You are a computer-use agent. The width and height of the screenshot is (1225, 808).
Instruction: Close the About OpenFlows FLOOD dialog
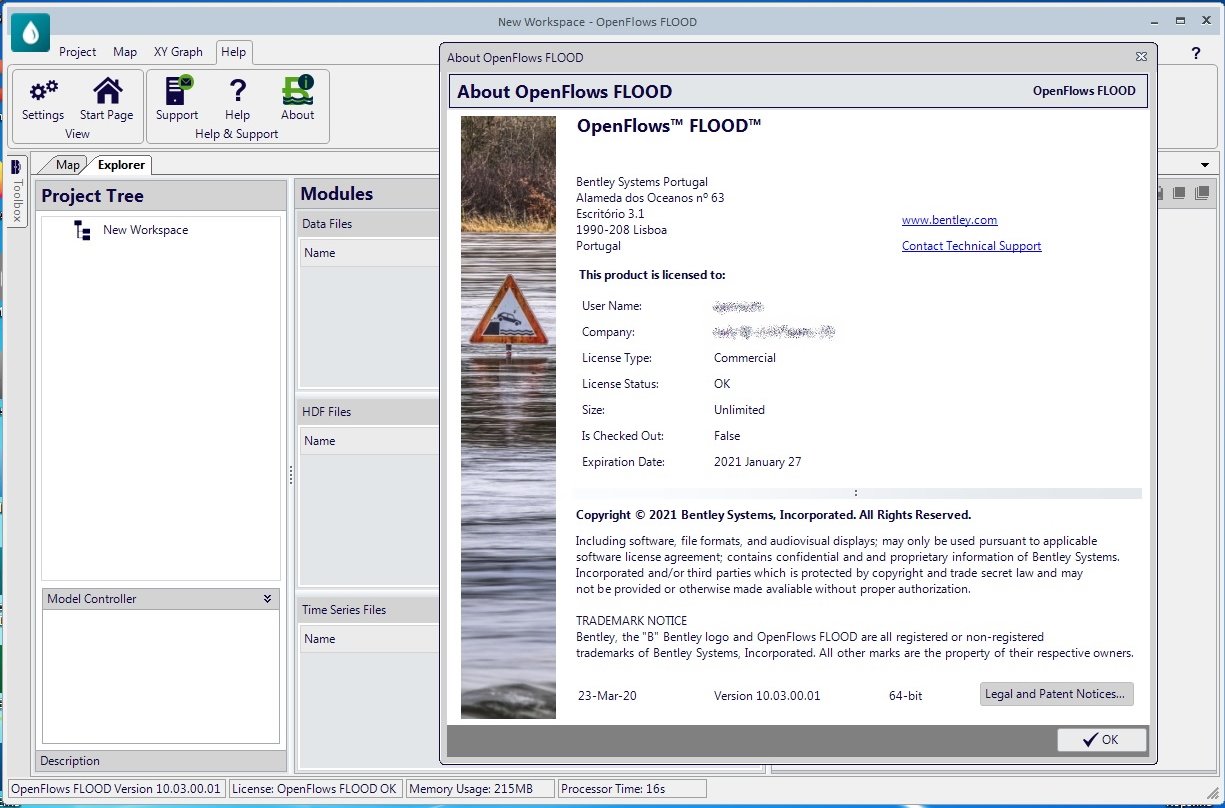[x=1141, y=58]
